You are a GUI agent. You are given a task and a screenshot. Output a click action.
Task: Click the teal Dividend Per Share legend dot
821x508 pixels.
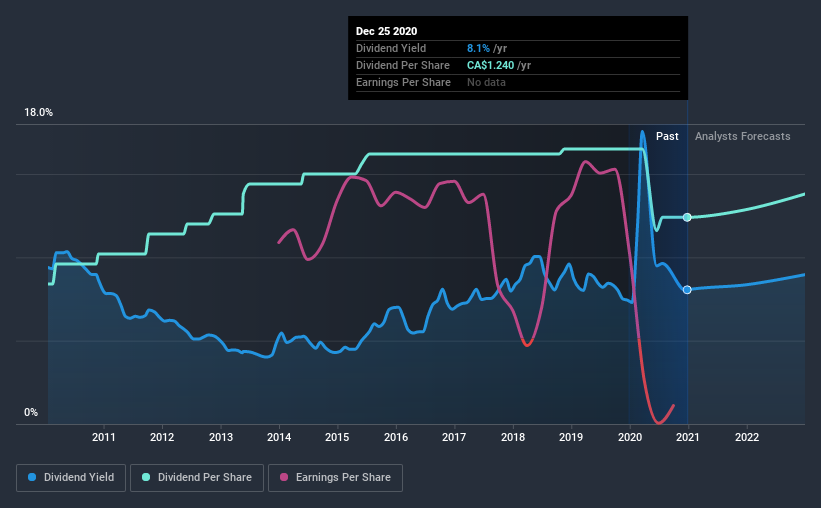(146, 477)
